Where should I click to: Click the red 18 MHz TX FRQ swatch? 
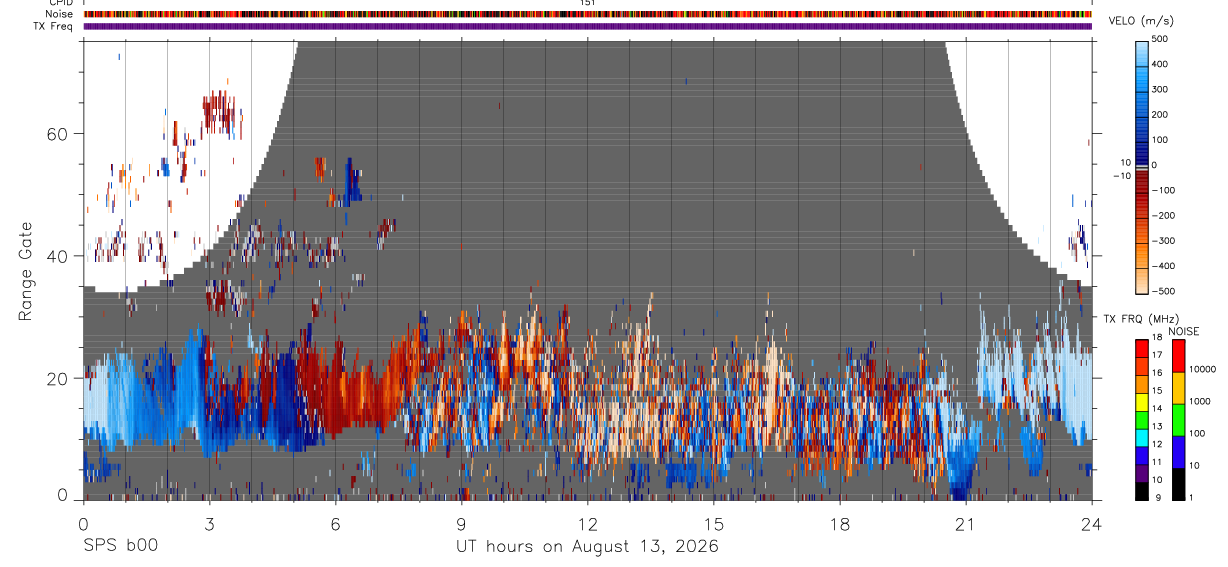pyautogui.click(x=1141, y=349)
